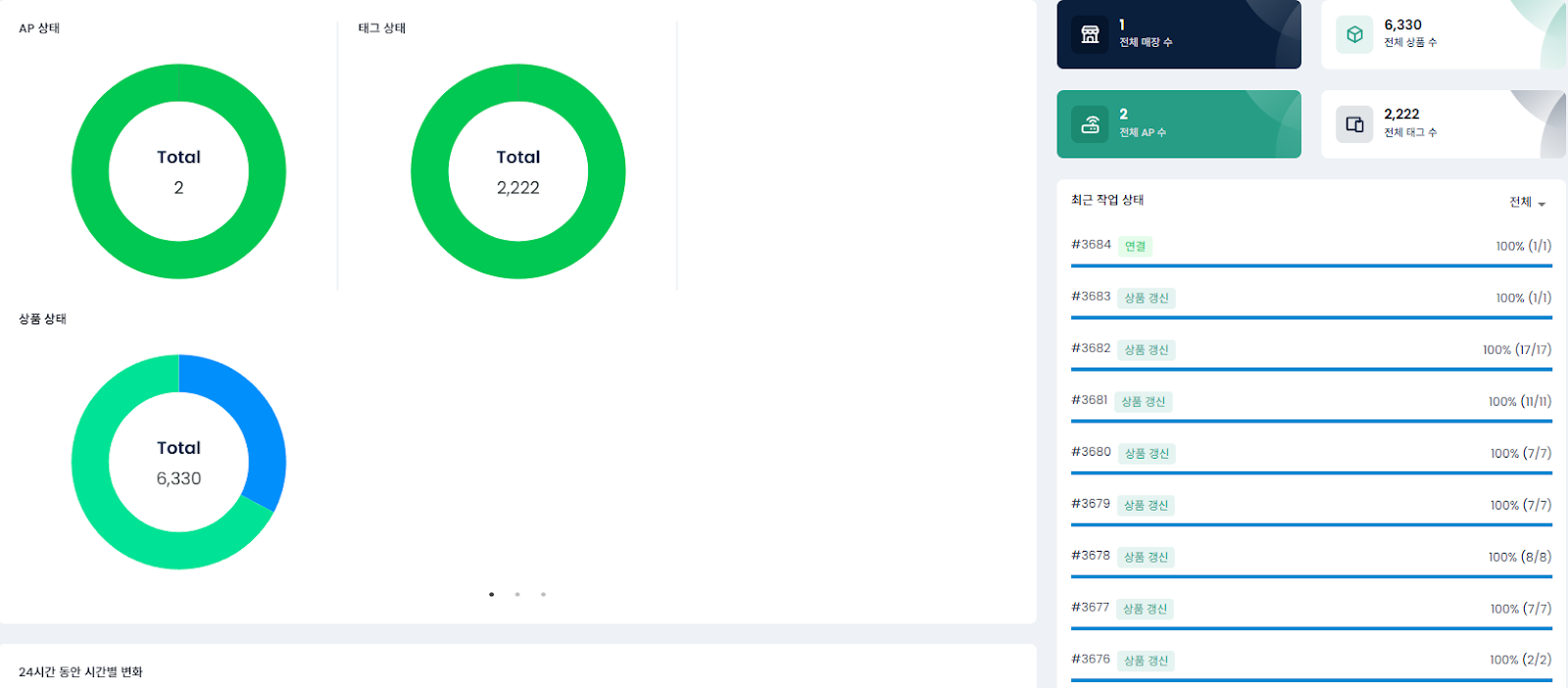Select the first carousel page dot
The image size is (1568, 688).
point(491,594)
